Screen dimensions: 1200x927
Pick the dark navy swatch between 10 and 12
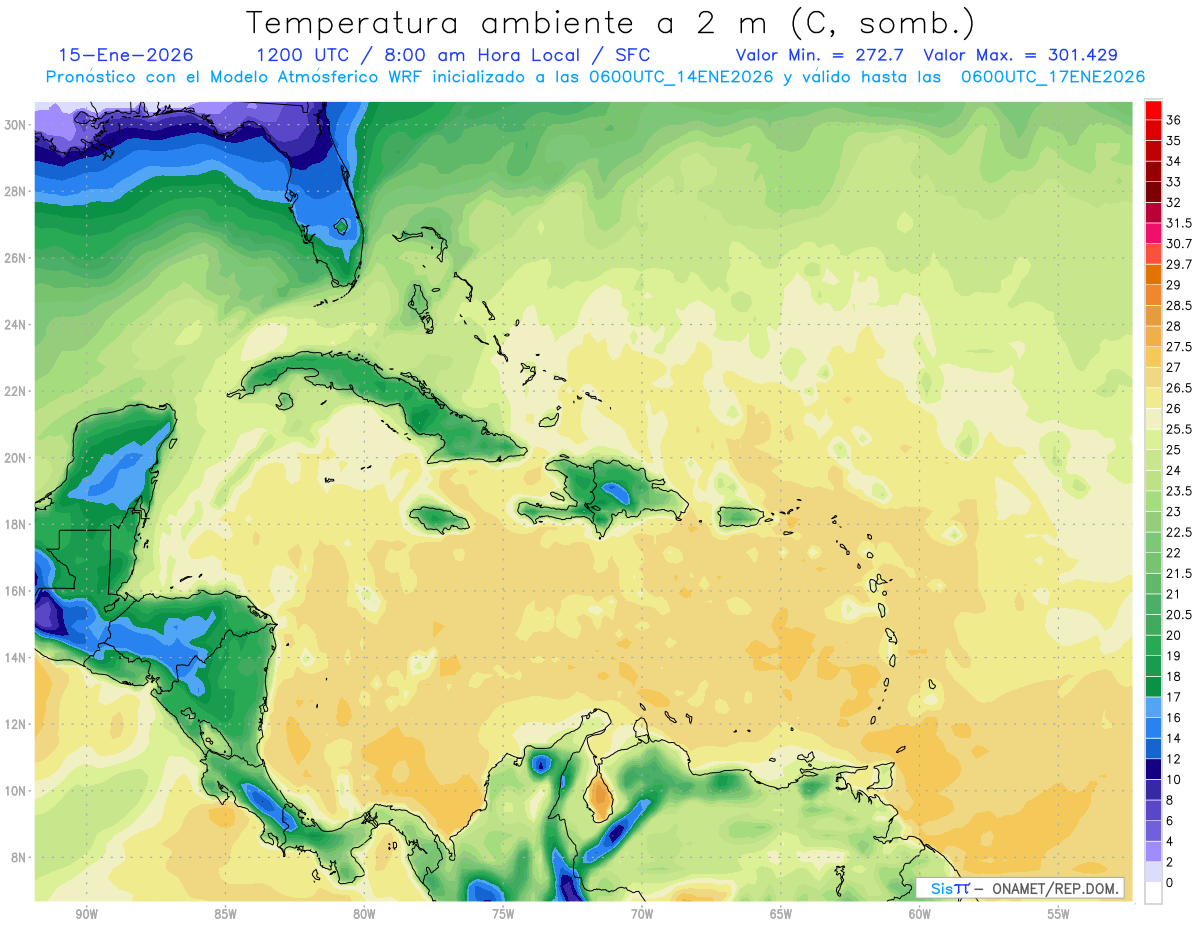[1153, 769]
